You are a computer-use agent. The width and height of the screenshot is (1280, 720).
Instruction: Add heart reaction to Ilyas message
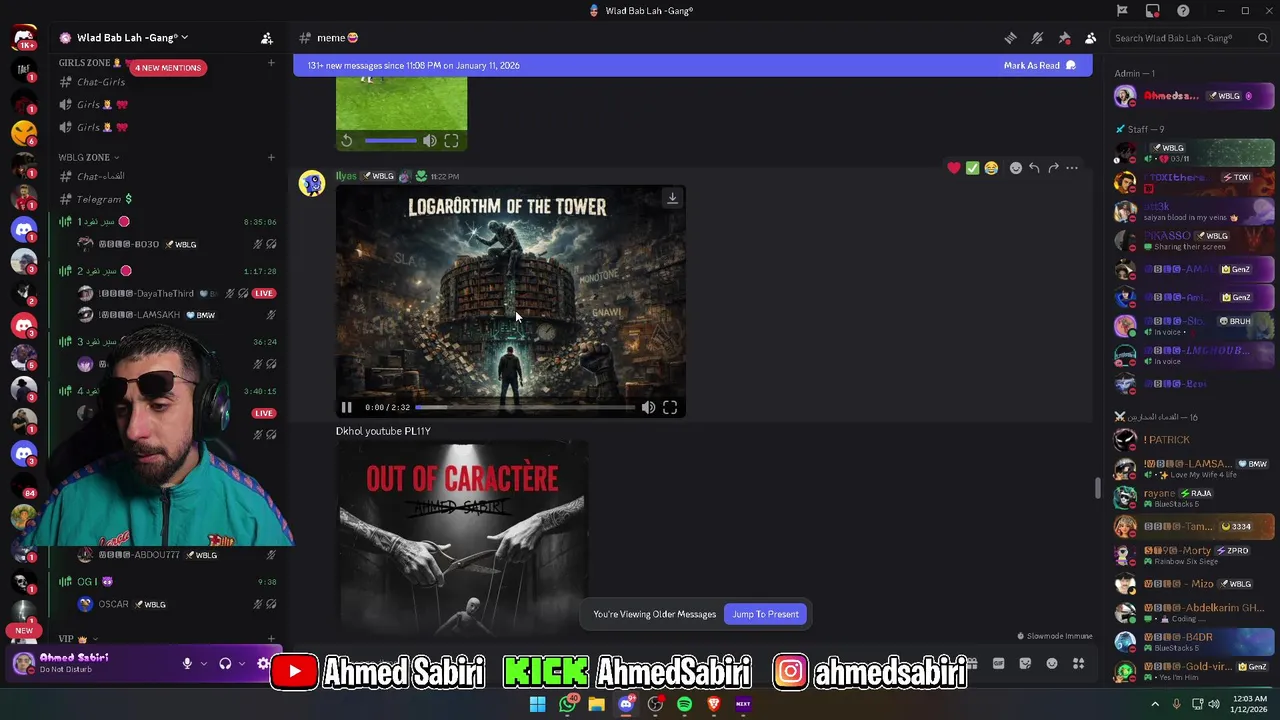[x=954, y=168]
